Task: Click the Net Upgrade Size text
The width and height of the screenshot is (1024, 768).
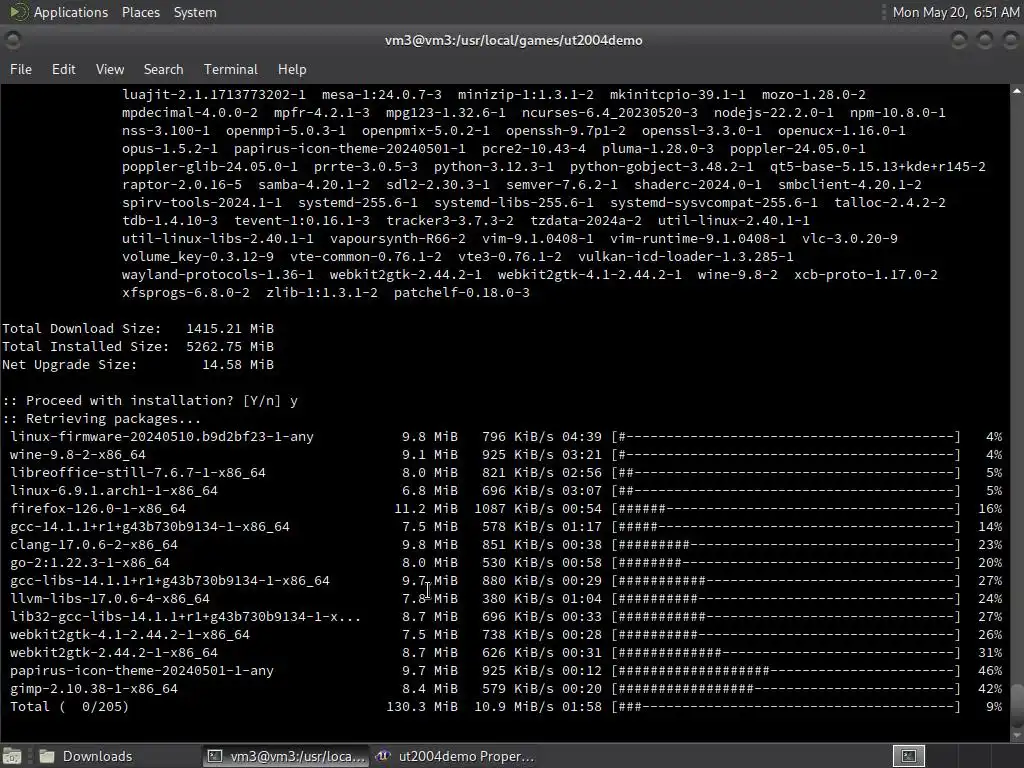Action: (138, 364)
